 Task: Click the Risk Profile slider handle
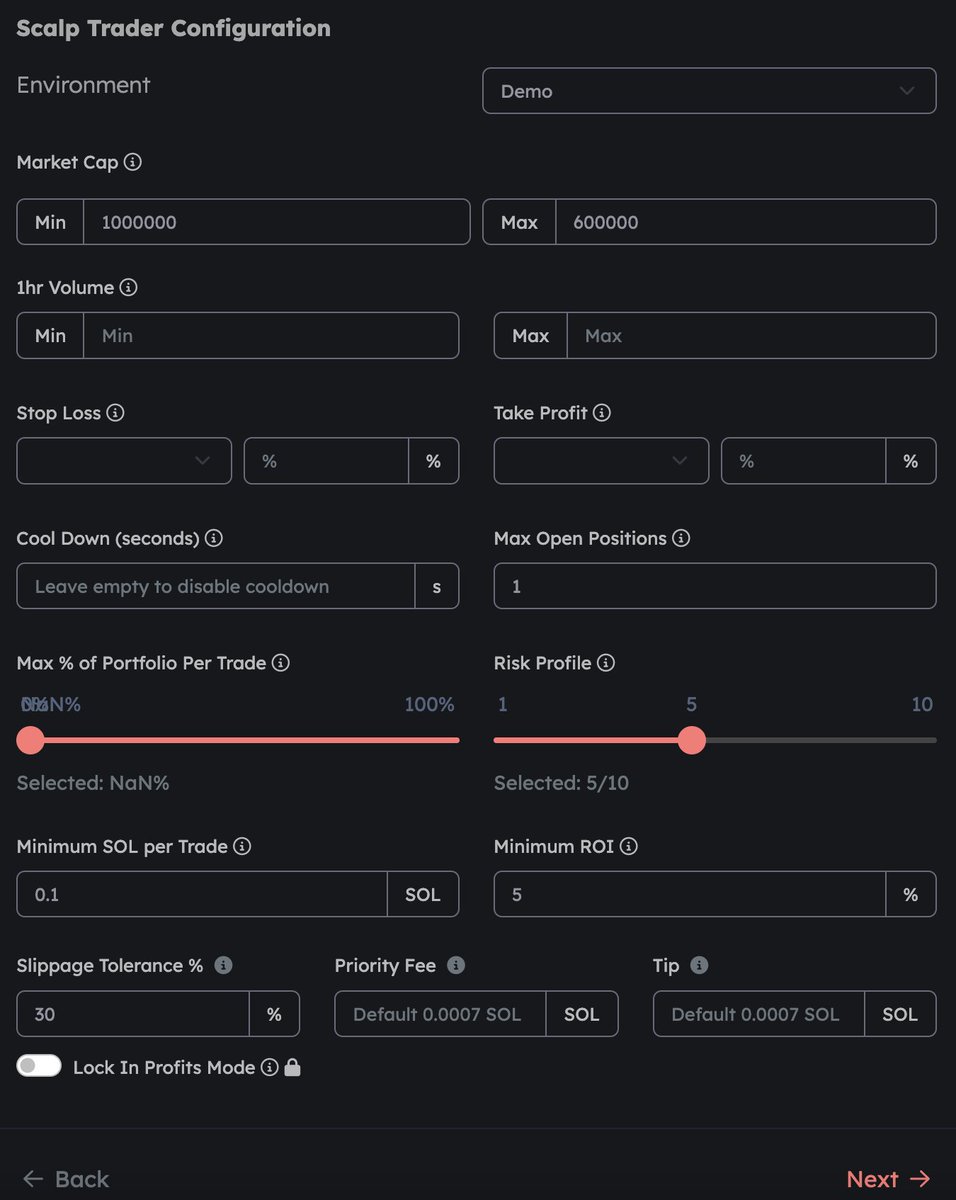coord(691,740)
